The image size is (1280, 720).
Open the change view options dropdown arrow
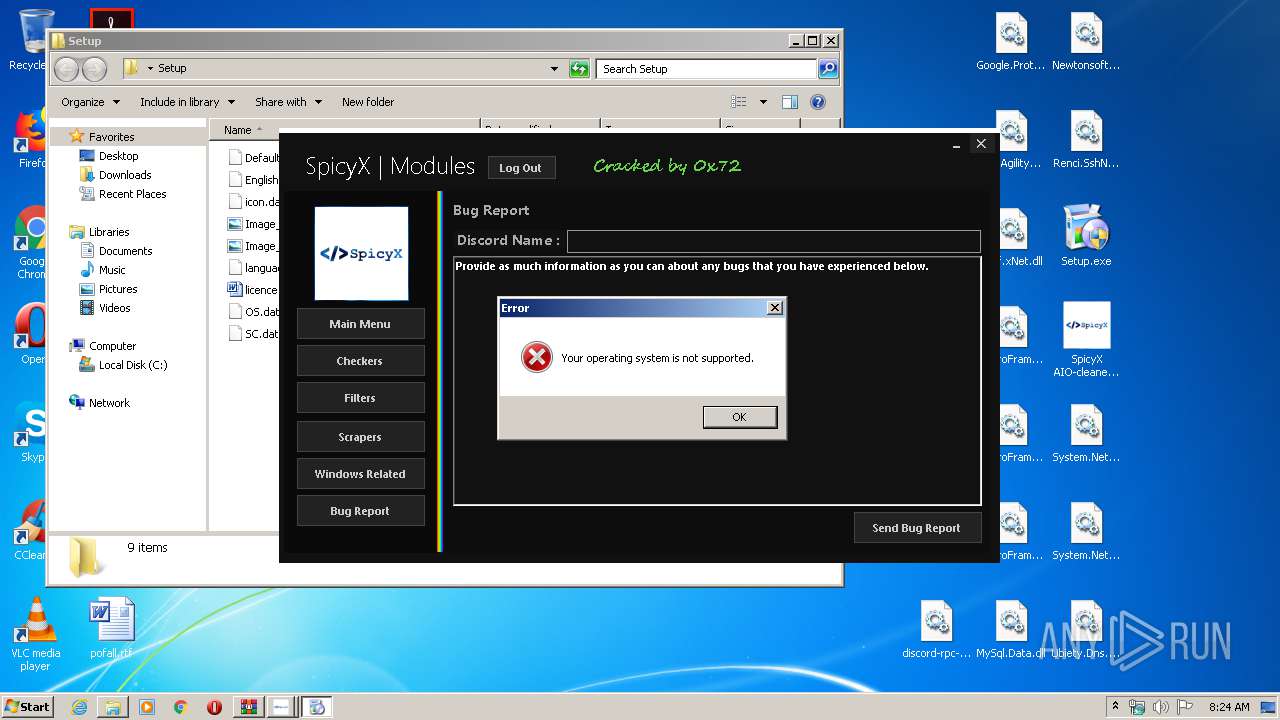[x=763, y=102]
